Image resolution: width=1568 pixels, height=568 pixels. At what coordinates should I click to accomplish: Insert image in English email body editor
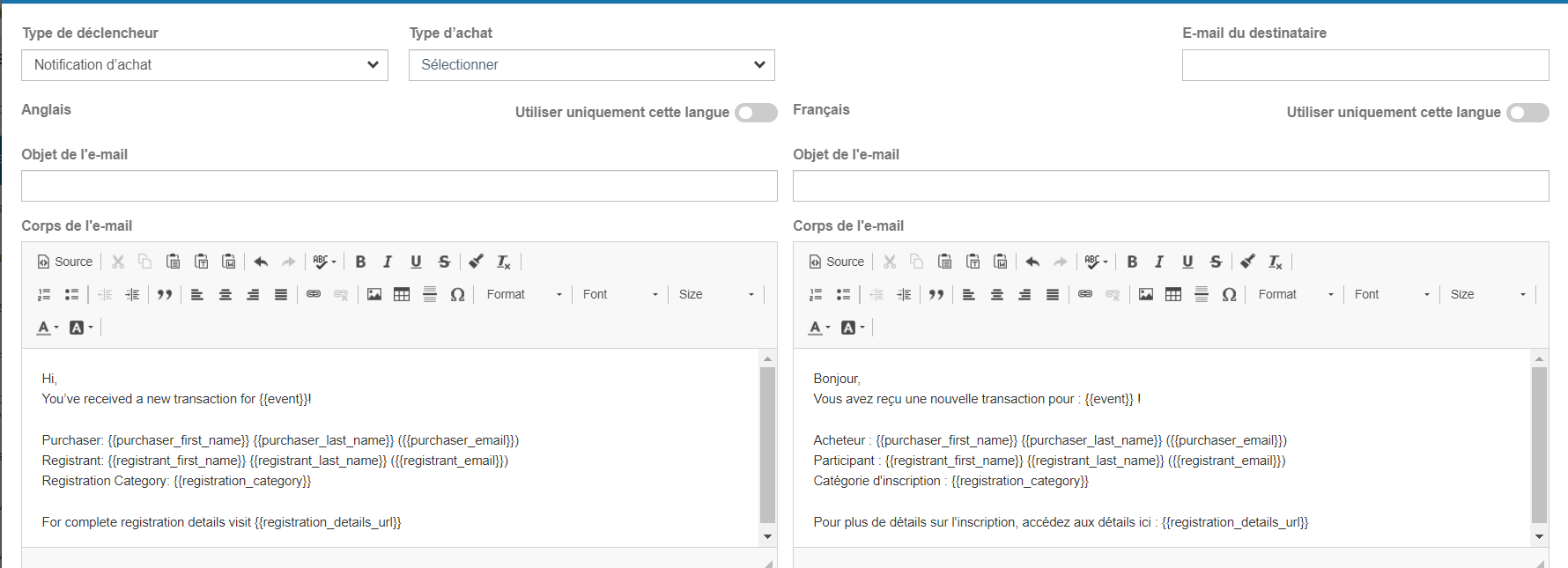[x=374, y=294]
